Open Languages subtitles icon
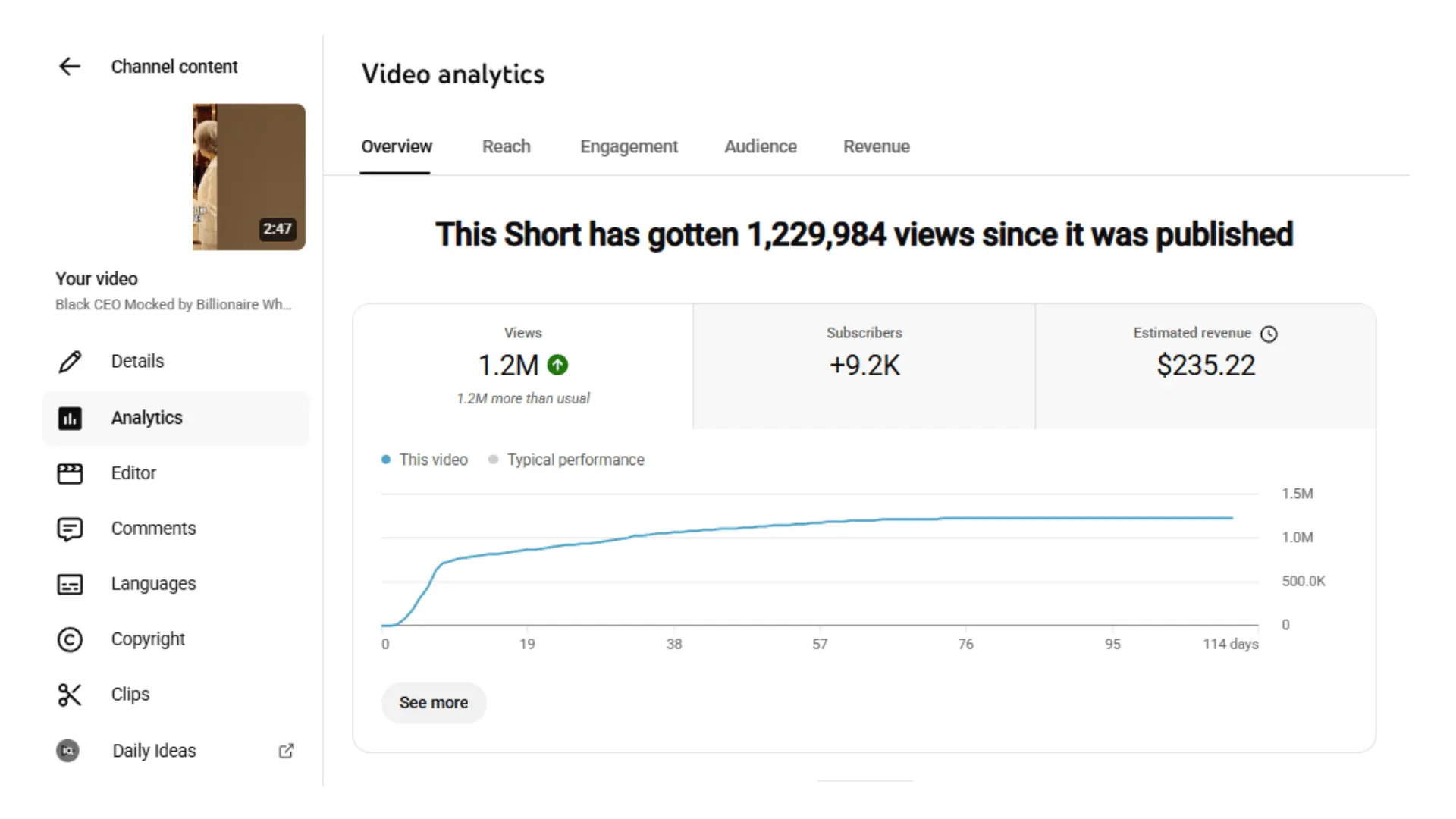The width and height of the screenshot is (1456, 819). point(70,584)
